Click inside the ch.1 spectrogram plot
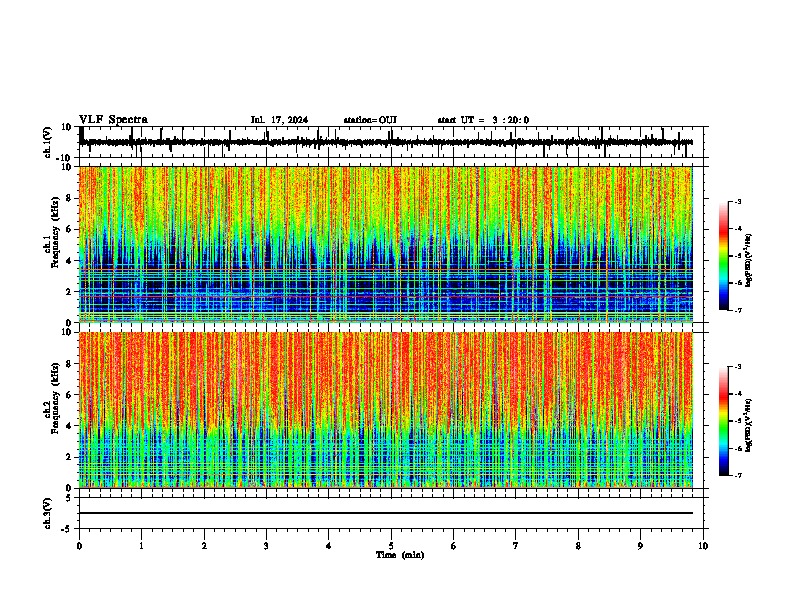The image size is (792, 612). tap(386, 244)
